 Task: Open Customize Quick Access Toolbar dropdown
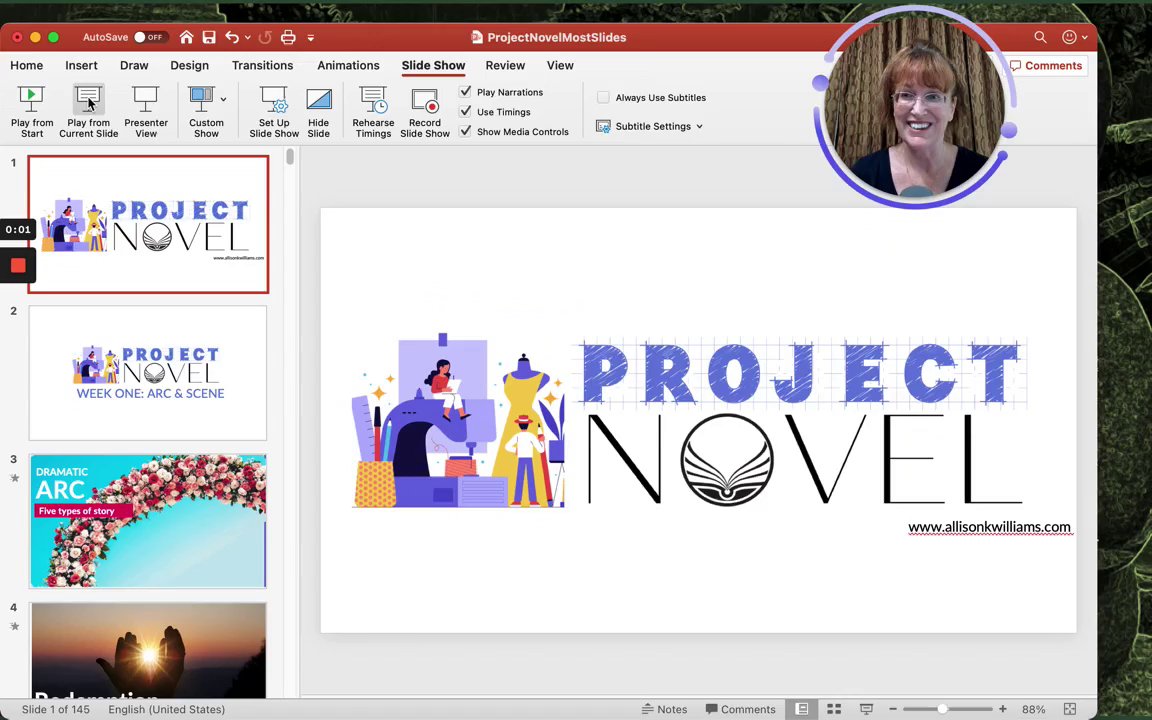tap(311, 37)
